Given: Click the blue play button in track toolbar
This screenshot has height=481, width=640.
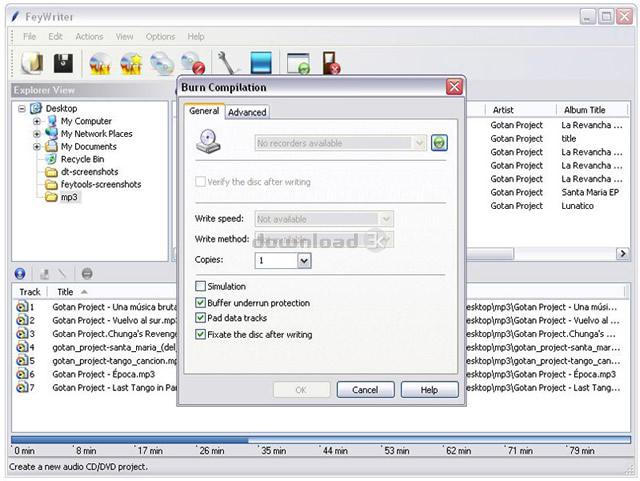Looking at the screenshot, I should pos(20,274).
